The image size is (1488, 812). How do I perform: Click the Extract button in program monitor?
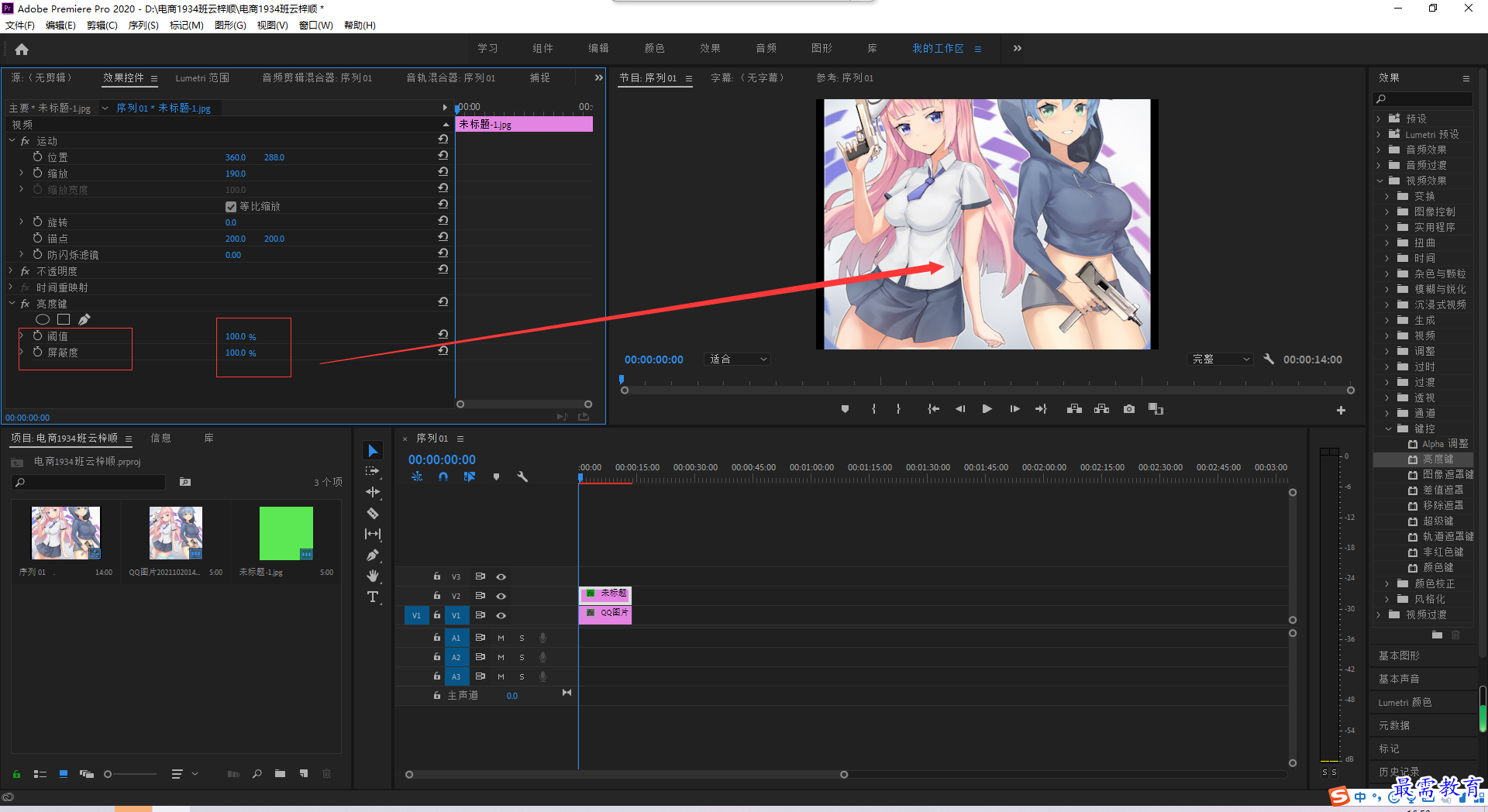[1101, 409]
